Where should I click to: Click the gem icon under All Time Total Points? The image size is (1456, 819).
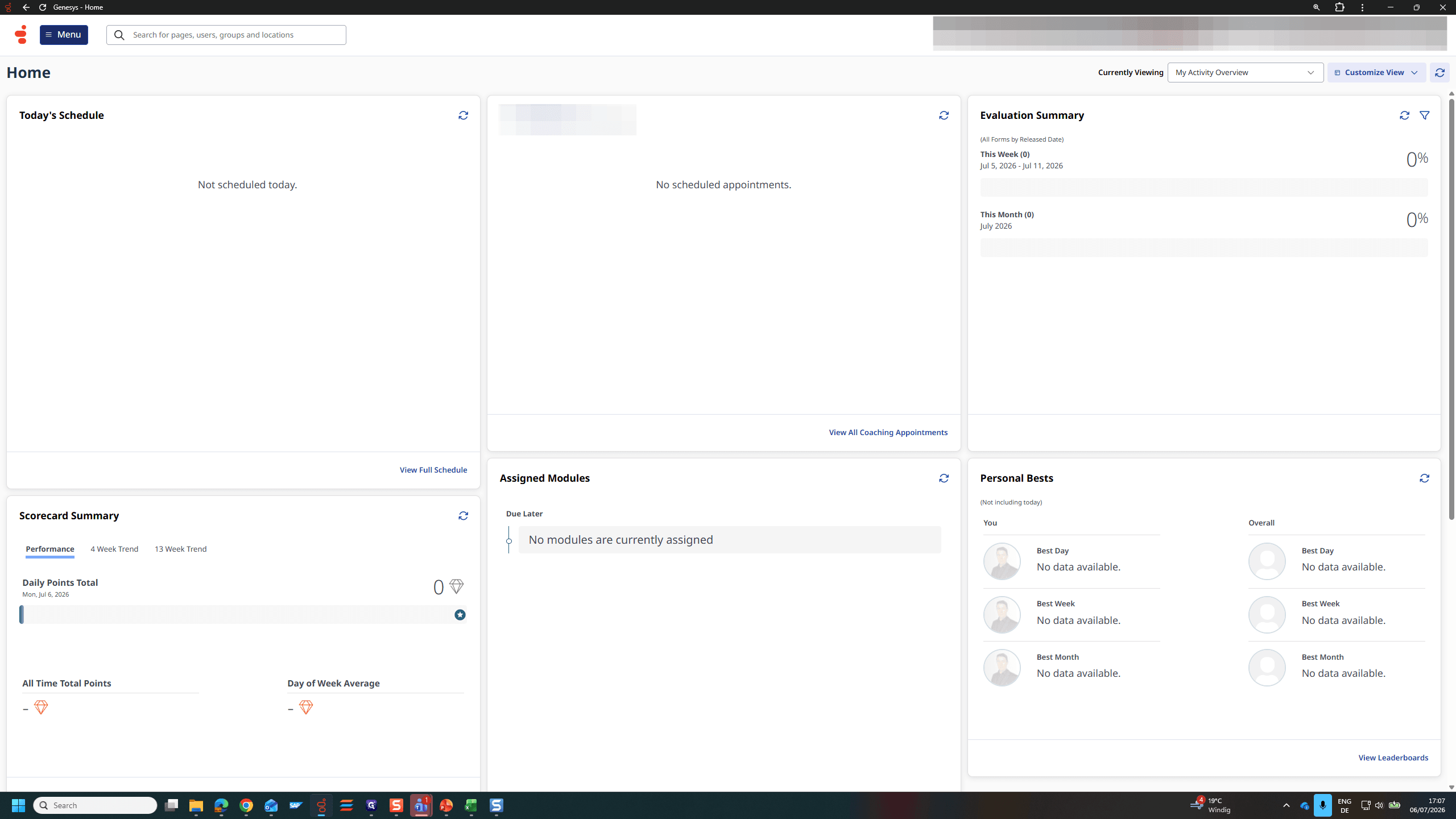41,708
